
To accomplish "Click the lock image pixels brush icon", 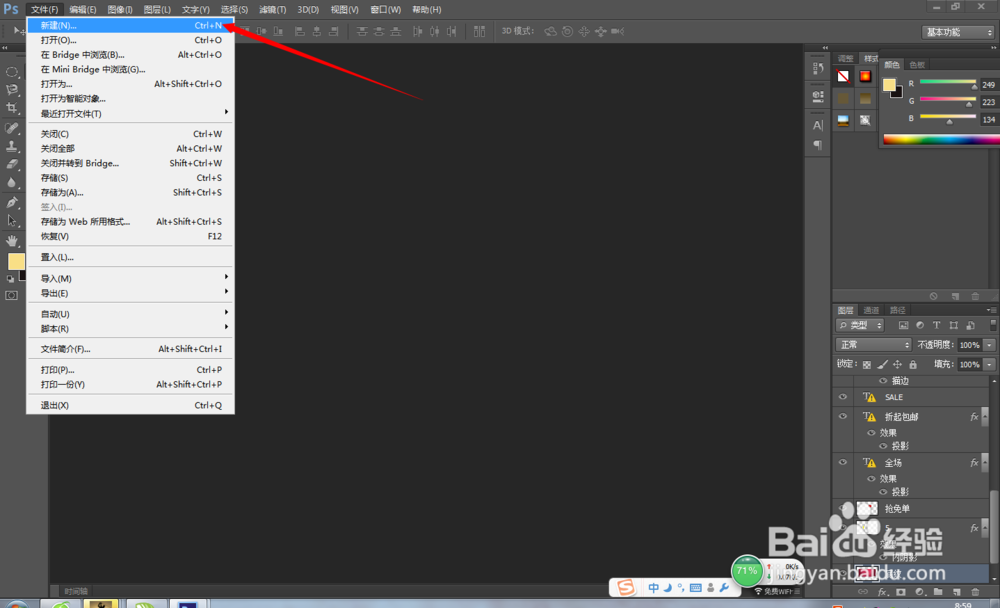I will tap(882, 364).
